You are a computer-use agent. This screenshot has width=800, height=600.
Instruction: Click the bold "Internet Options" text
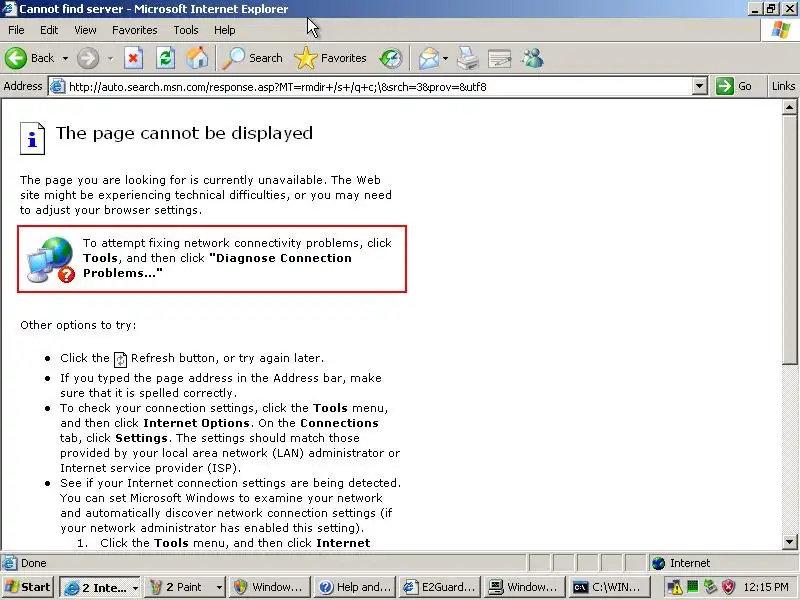point(196,423)
